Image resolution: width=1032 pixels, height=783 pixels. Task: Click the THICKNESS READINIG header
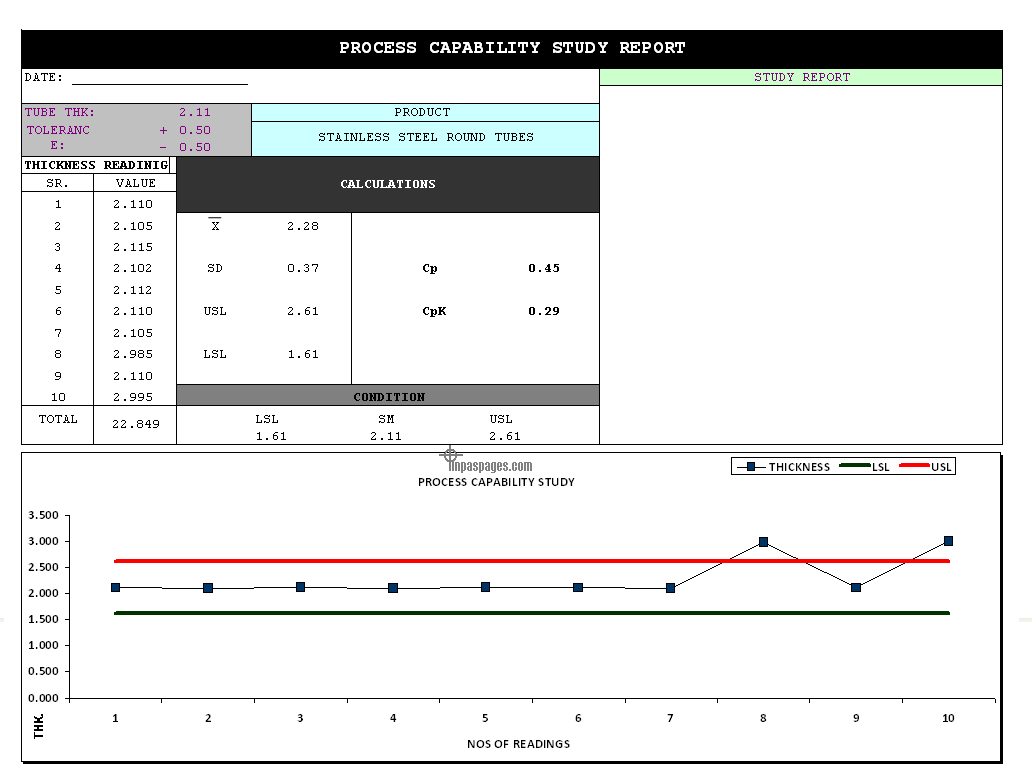click(x=96, y=165)
